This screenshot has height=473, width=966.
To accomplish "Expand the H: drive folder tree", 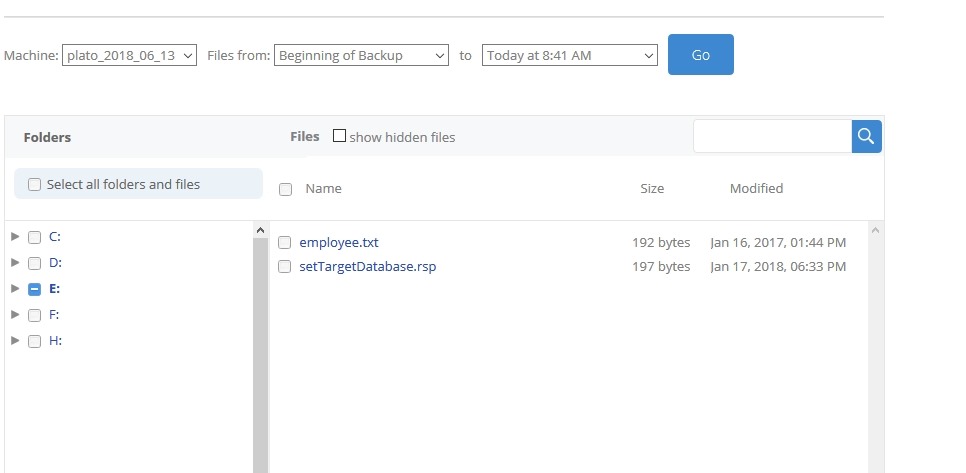I will click(15, 341).
